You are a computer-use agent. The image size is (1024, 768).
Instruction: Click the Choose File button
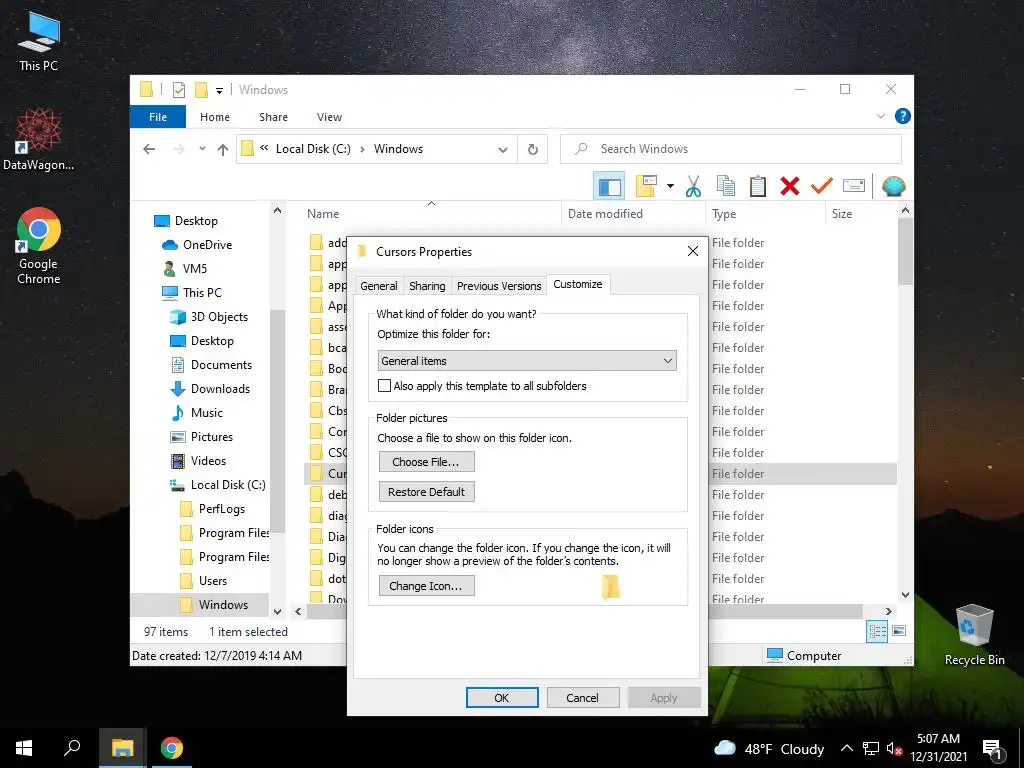[x=426, y=462]
